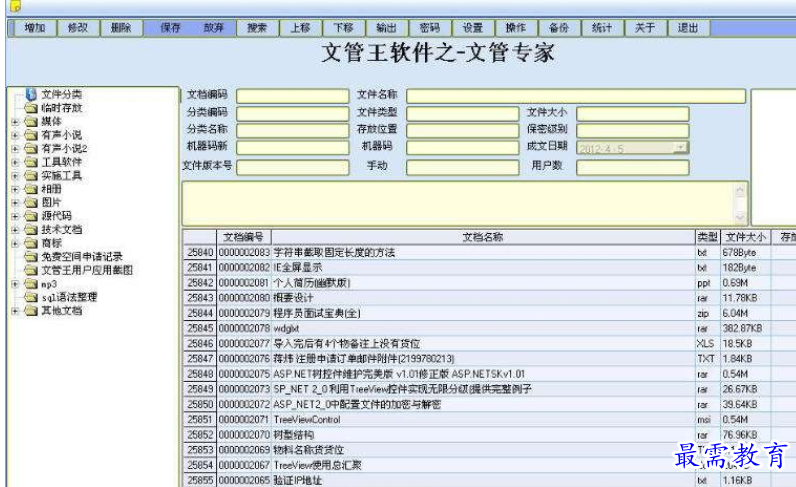Click the 存放位置 input field
The width and height of the screenshot is (796, 487).
pyautogui.click(x=462, y=131)
